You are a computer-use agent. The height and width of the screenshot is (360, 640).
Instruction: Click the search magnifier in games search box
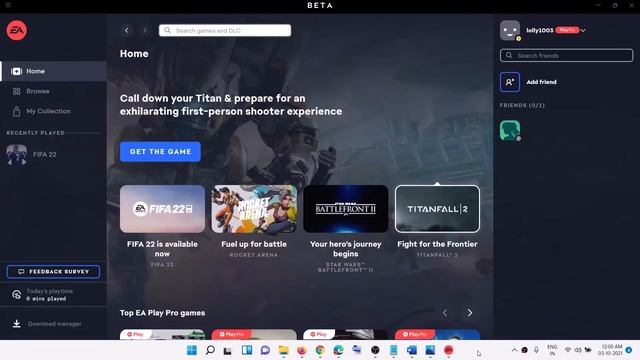(x=167, y=30)
